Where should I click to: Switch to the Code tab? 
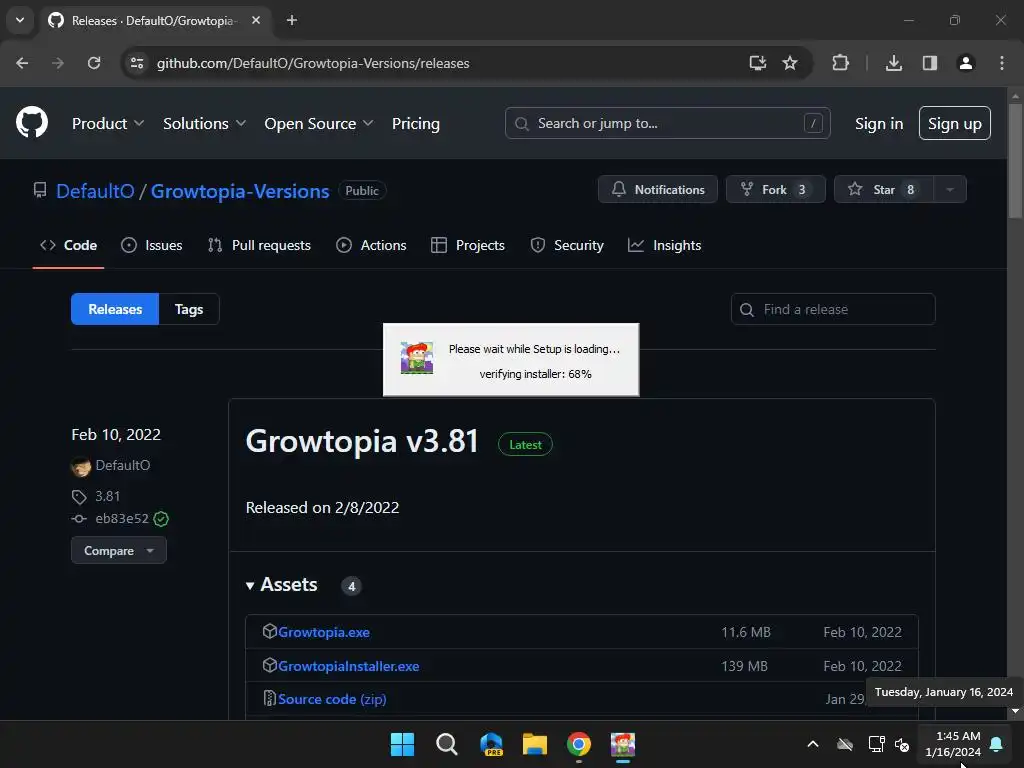pos(69,246)
